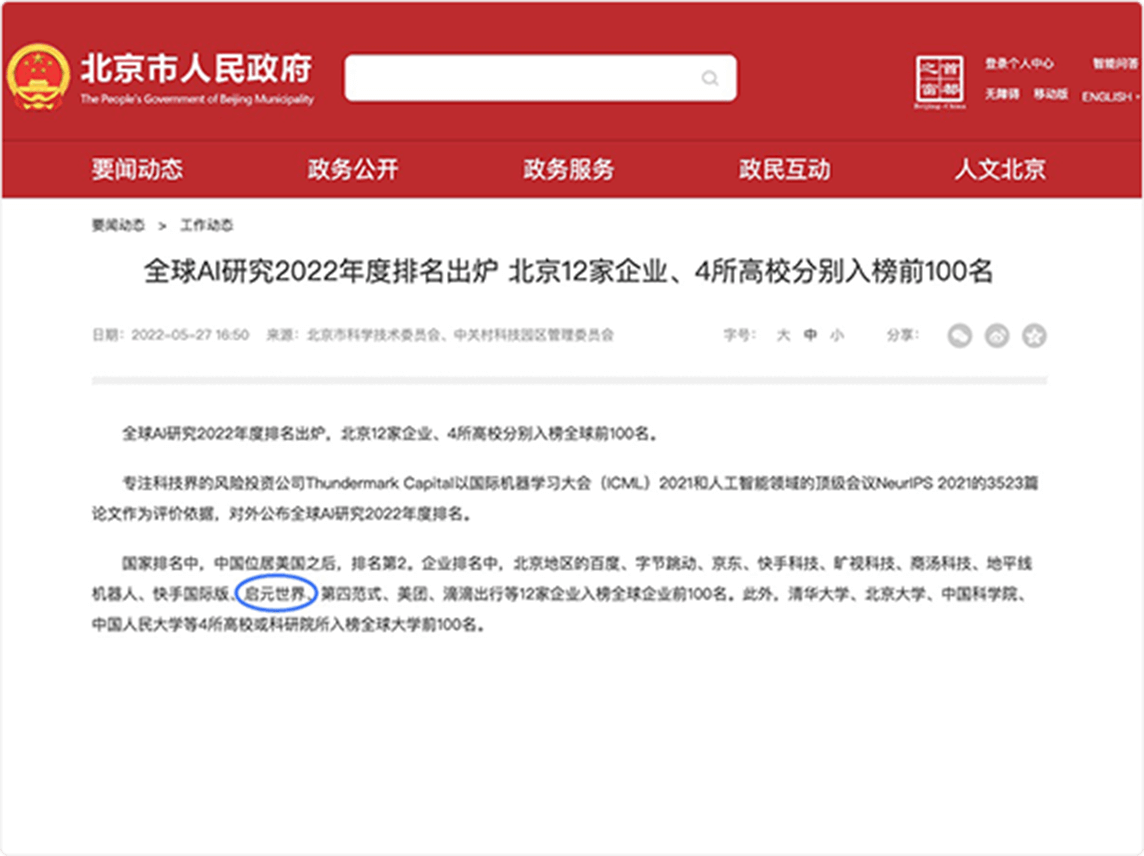Click the national emblem logo in the header
Screen dimensions: 1144x856
tap(38, 77)
